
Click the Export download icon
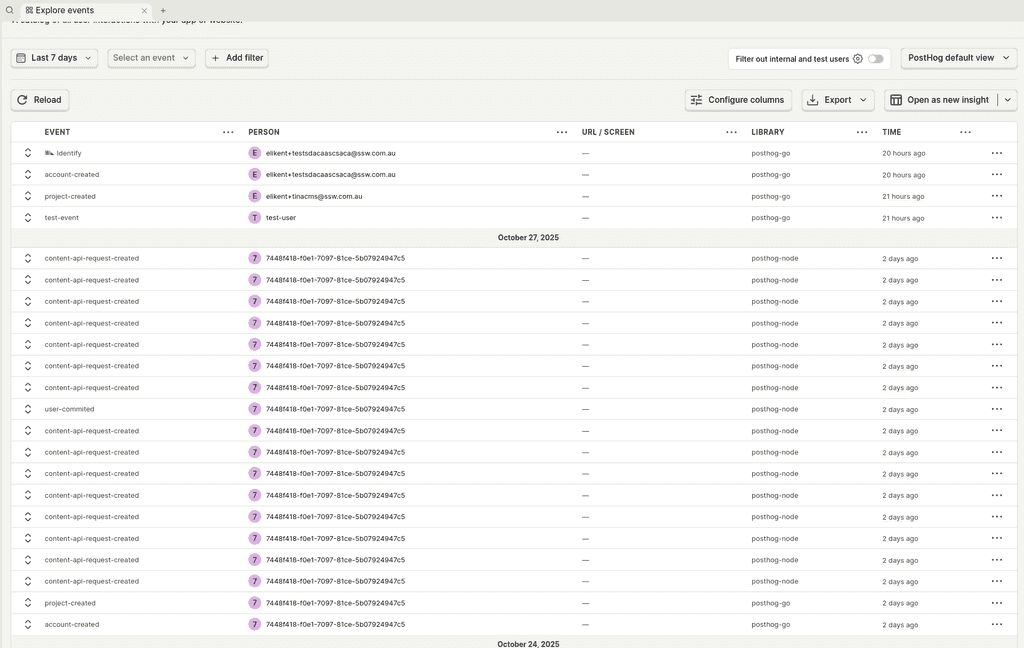812,99
